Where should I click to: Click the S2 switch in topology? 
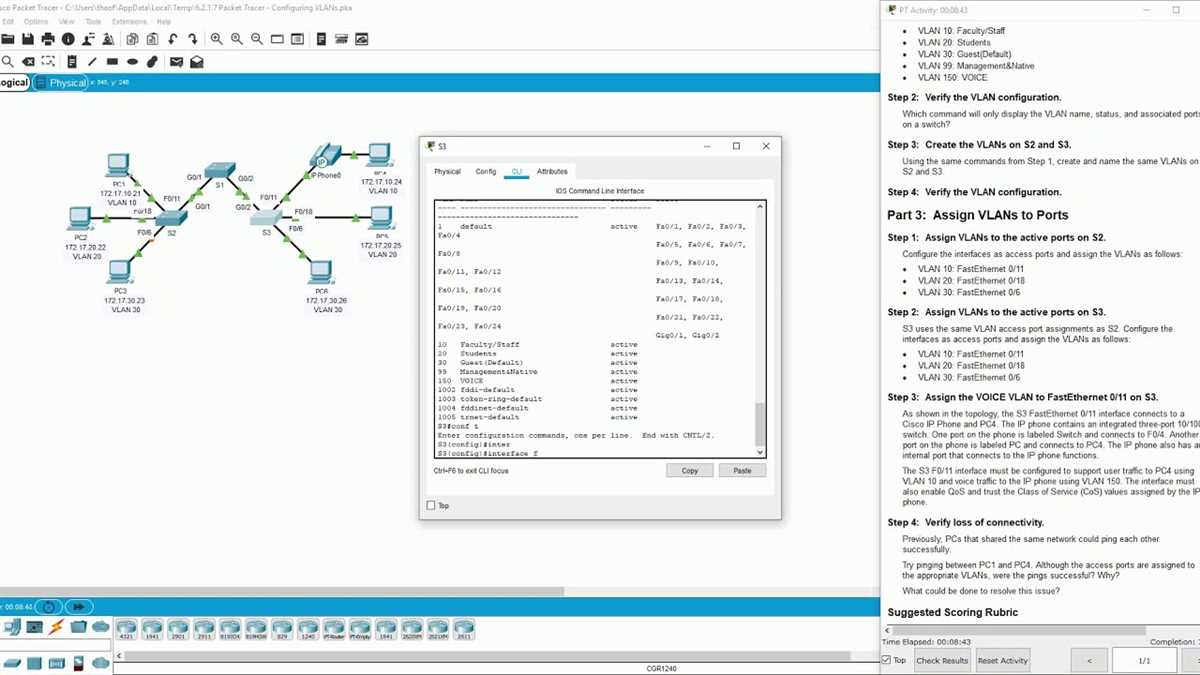pos(171,219)
